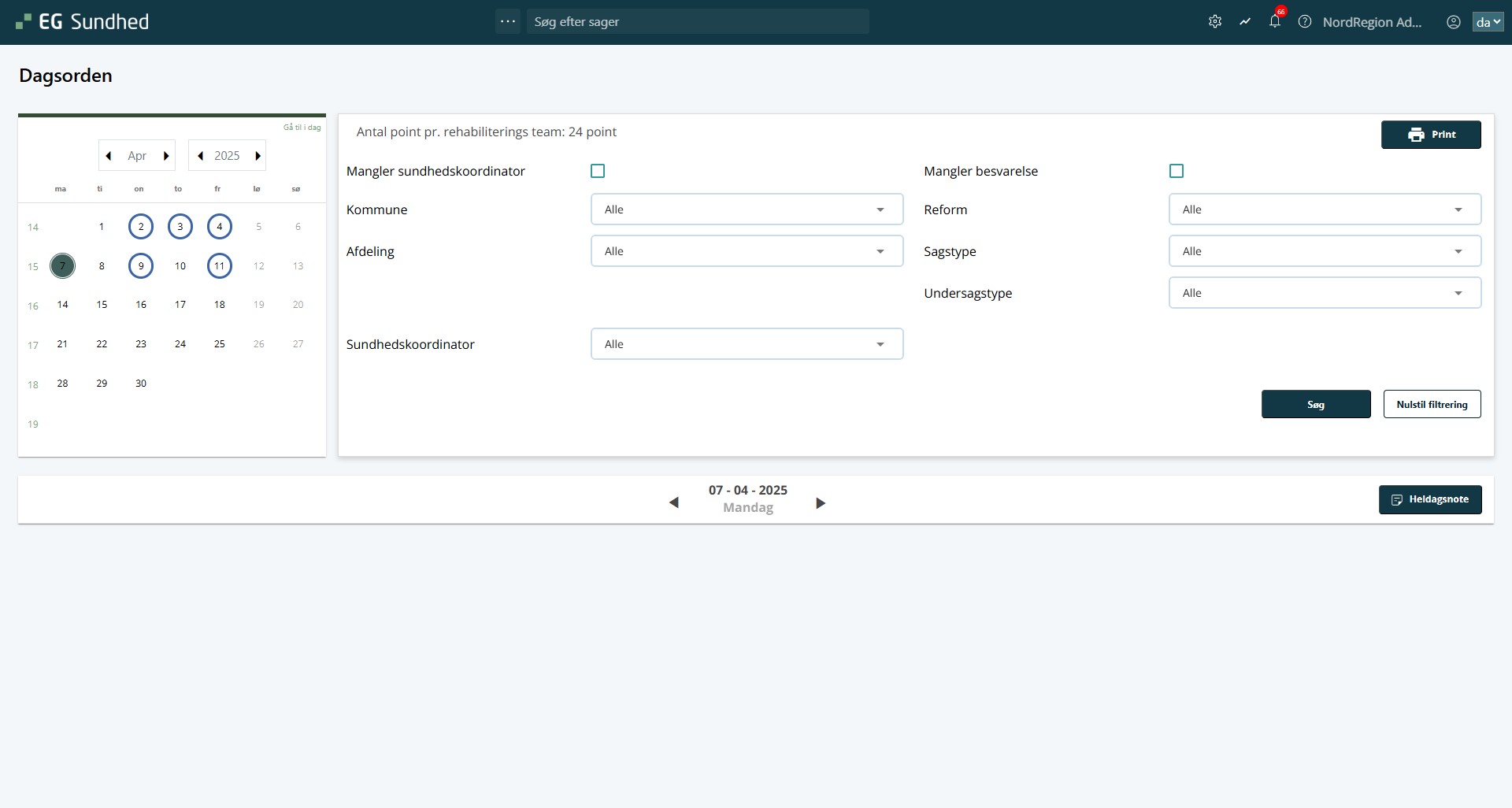Advance calendar to next month
The image size is (1512, 808).
pyautogui.click(x=166, y=156)
